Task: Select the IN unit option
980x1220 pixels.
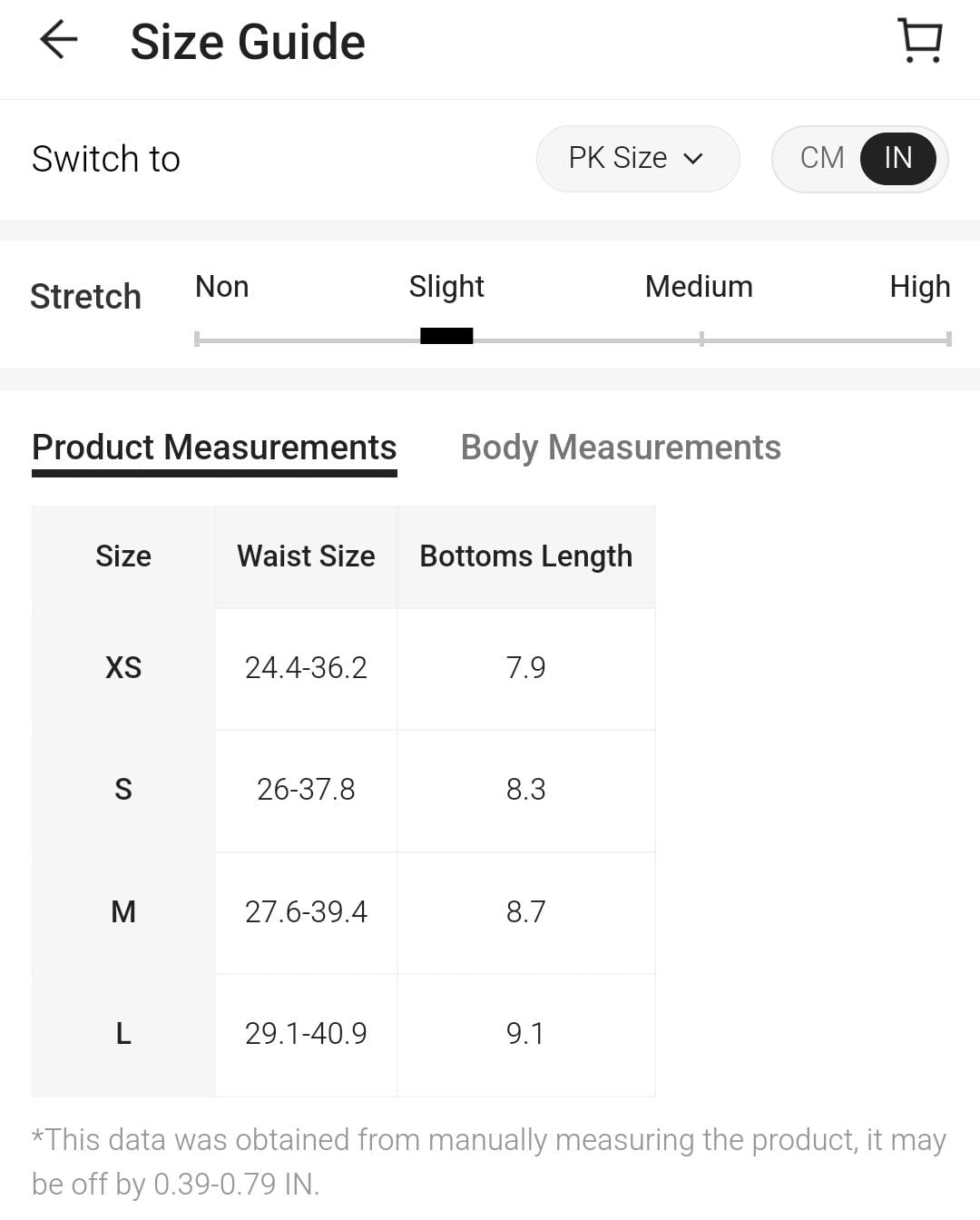Action: point(897,158)
